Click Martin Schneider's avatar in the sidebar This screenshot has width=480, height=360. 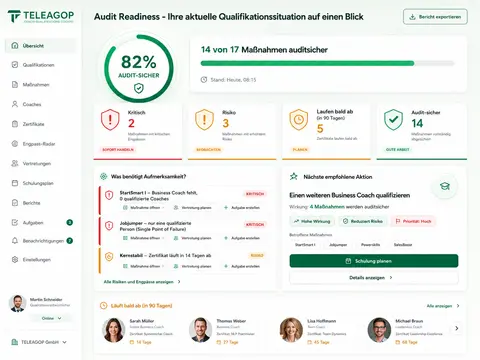(x=17, y=303)
